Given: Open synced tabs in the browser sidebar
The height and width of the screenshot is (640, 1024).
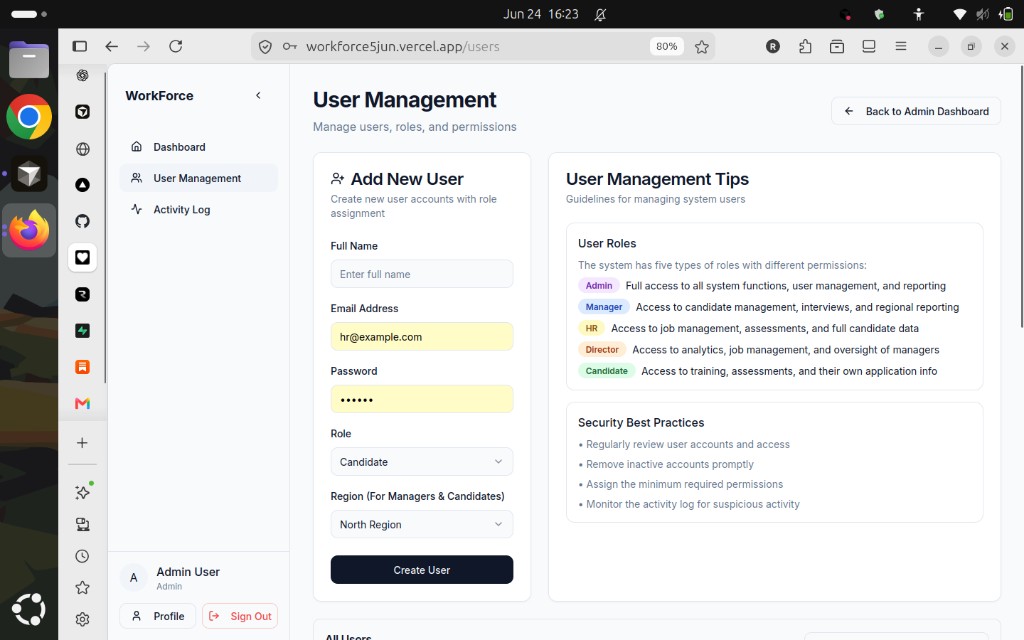Looking at the screenshot, I should pyautogui.click(x=82, y=524).
